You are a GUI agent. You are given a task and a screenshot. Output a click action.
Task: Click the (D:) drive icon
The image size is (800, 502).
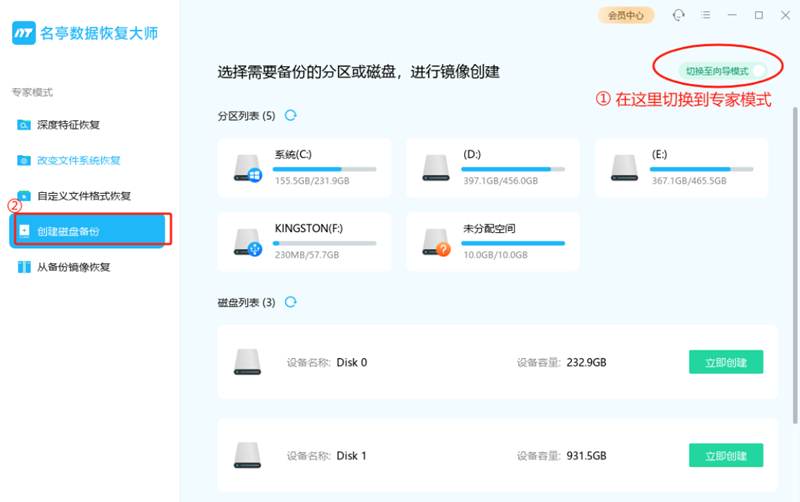436,168
